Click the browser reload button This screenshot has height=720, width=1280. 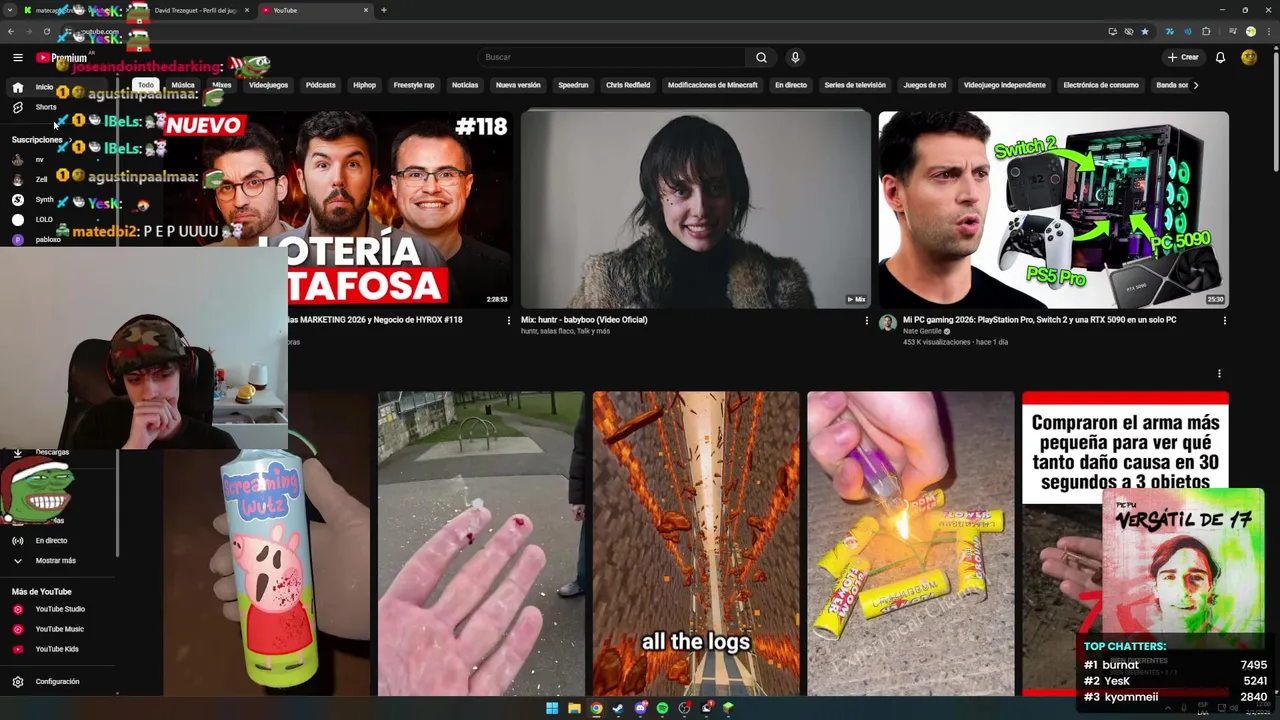(46, 32)
